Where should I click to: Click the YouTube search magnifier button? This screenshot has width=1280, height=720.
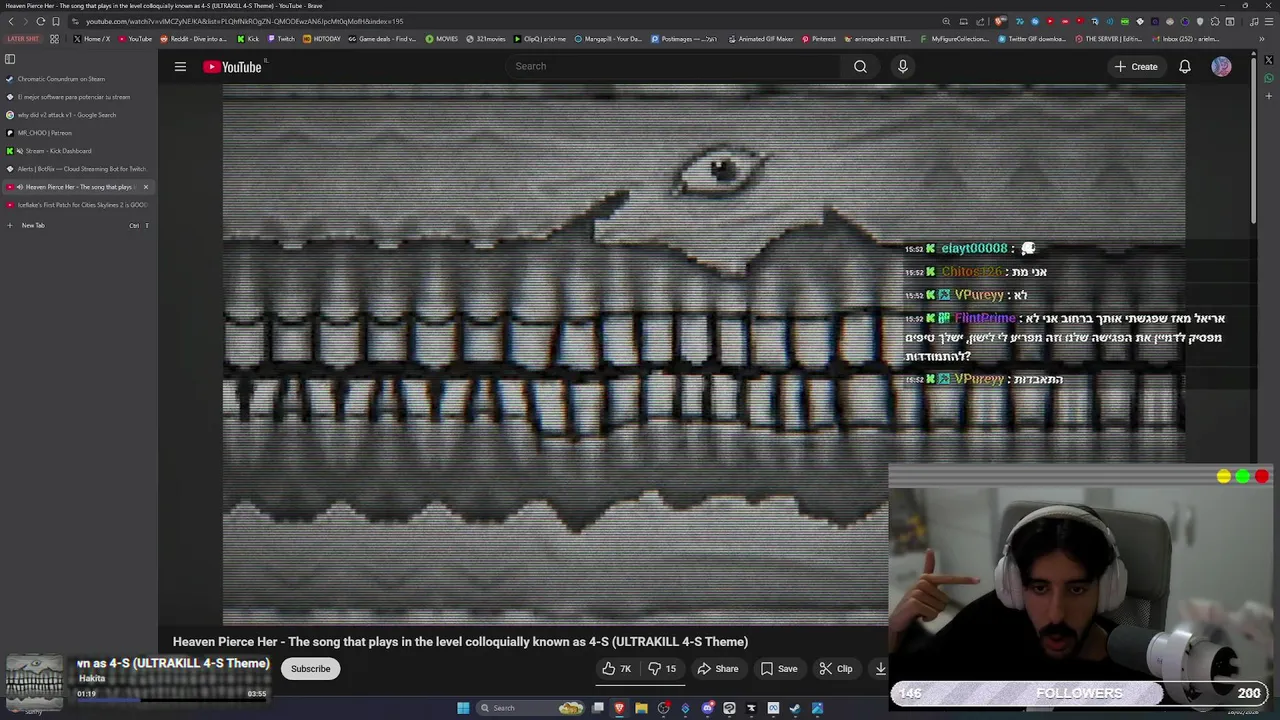tap(860, 67)
